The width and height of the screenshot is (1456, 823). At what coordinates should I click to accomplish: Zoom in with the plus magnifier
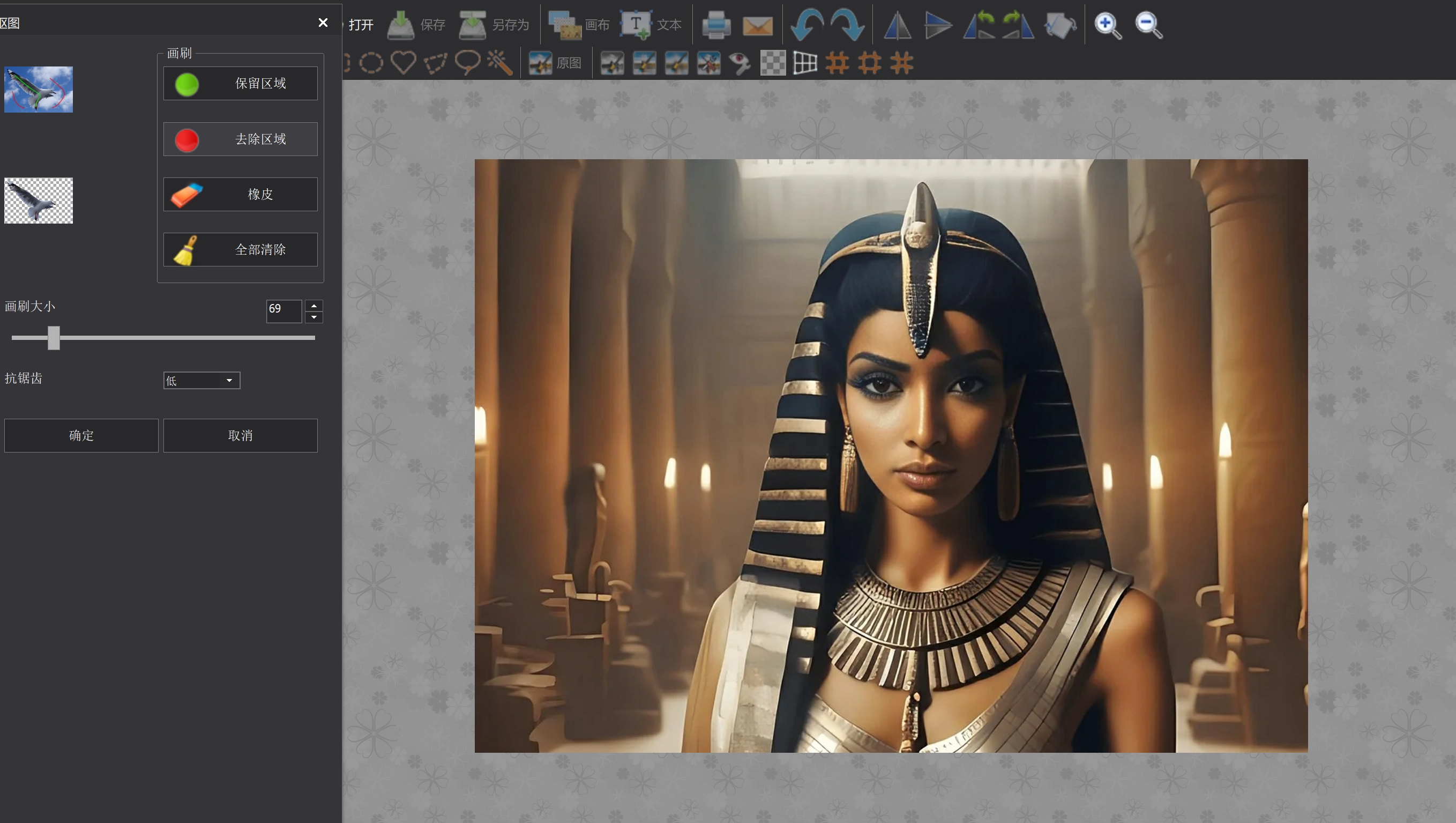click(1108, 25)
